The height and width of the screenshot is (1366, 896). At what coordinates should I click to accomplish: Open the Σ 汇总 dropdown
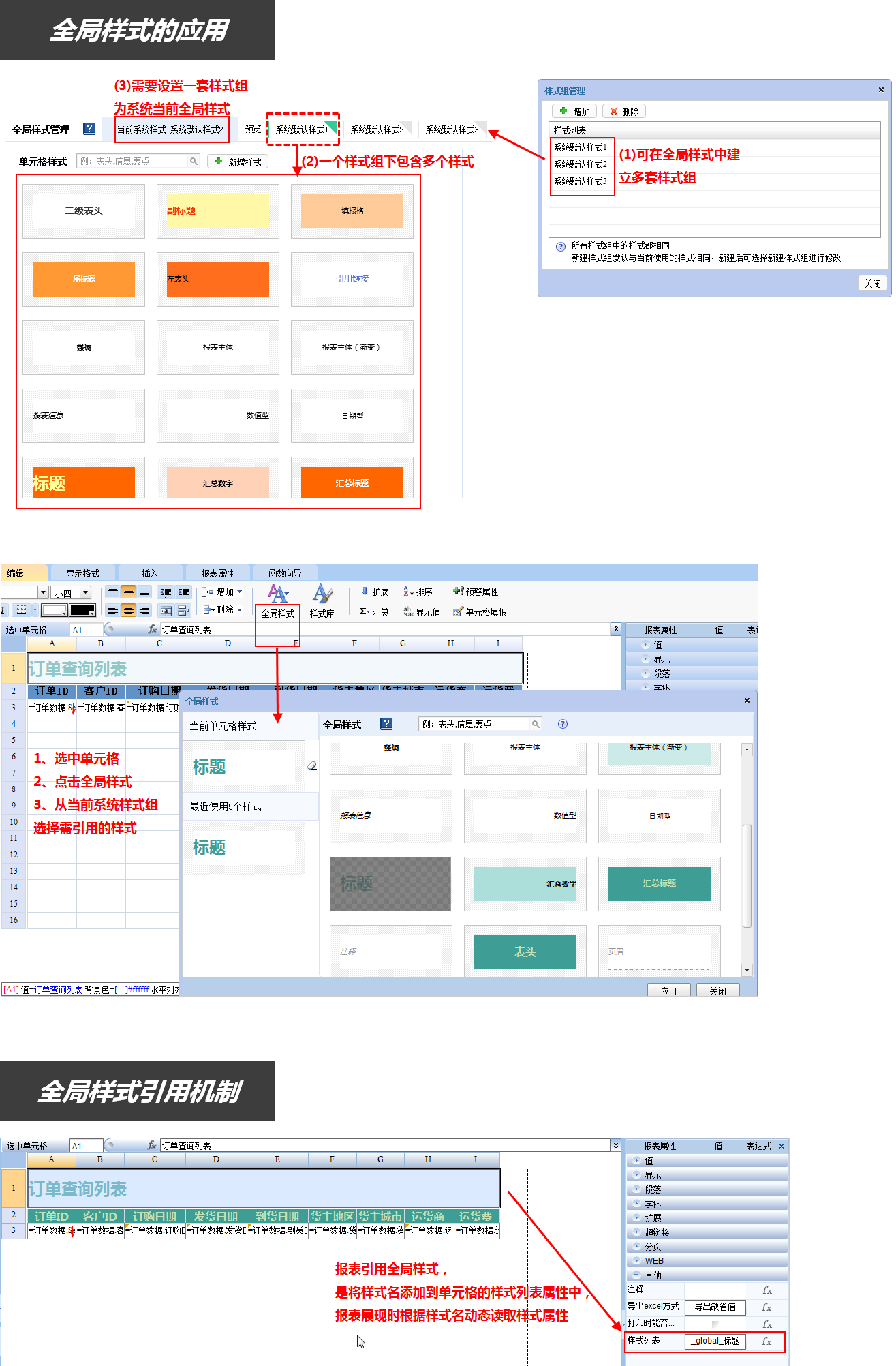click(374, 611)
